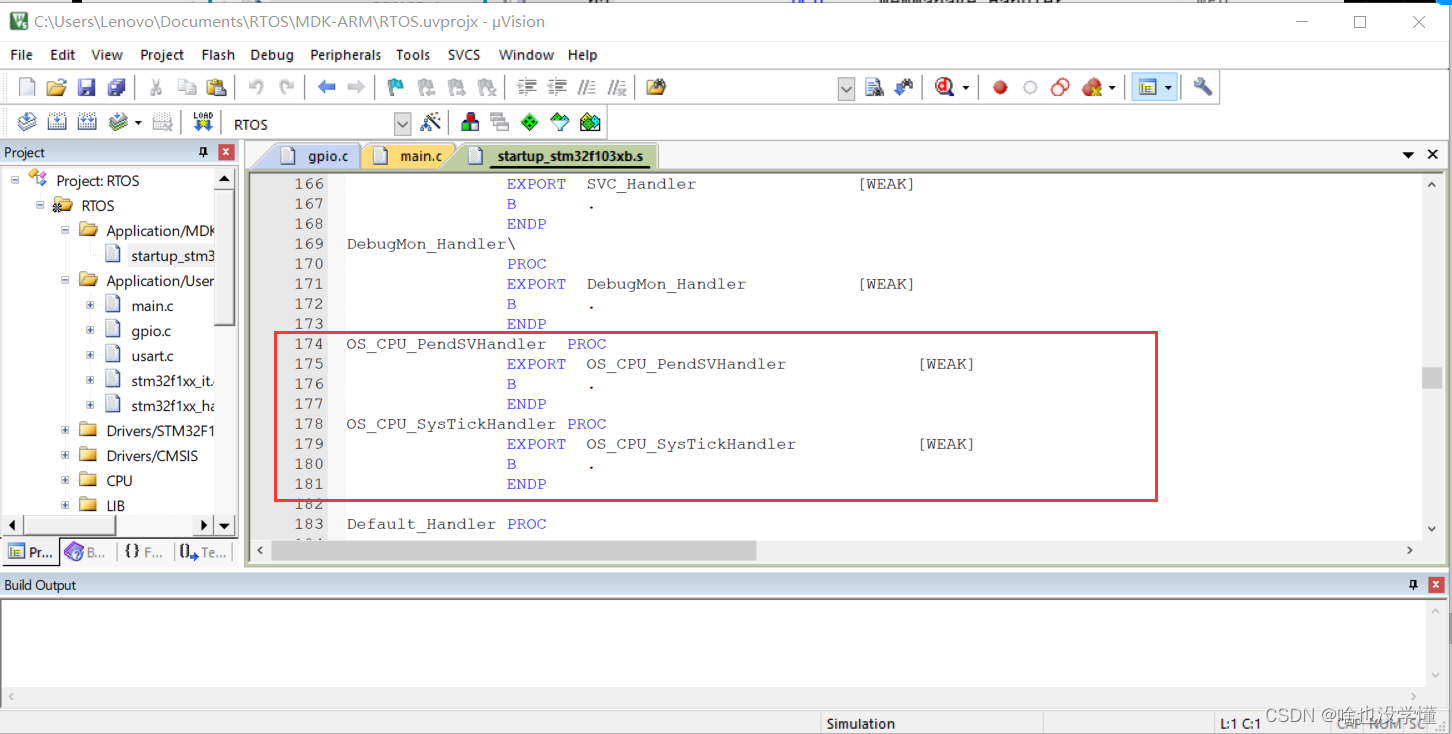Pin the Project panel
The image size is (1452, 734).
[204, 152]
